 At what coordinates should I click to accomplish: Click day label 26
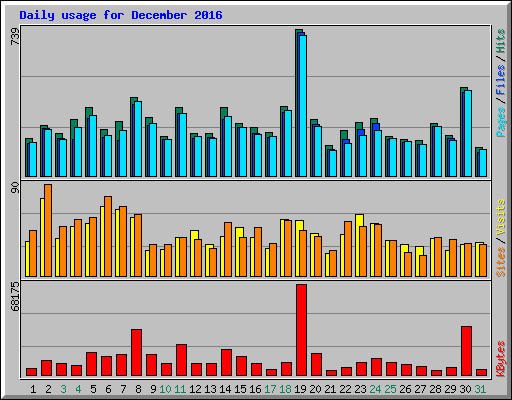[x=405, y=389]
